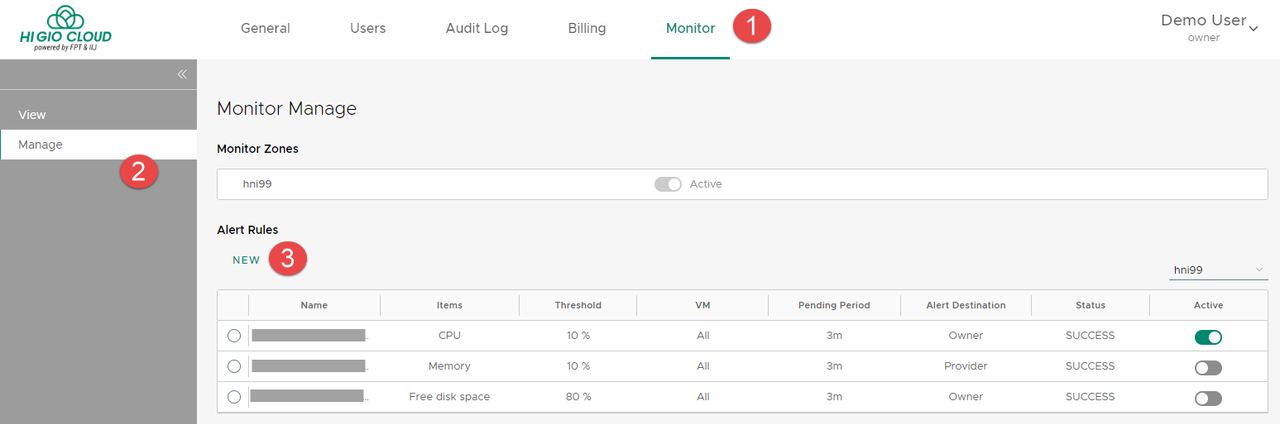
Task: Disable the CPU alert rule Active toggle
Action: [x=1208, y=337]
